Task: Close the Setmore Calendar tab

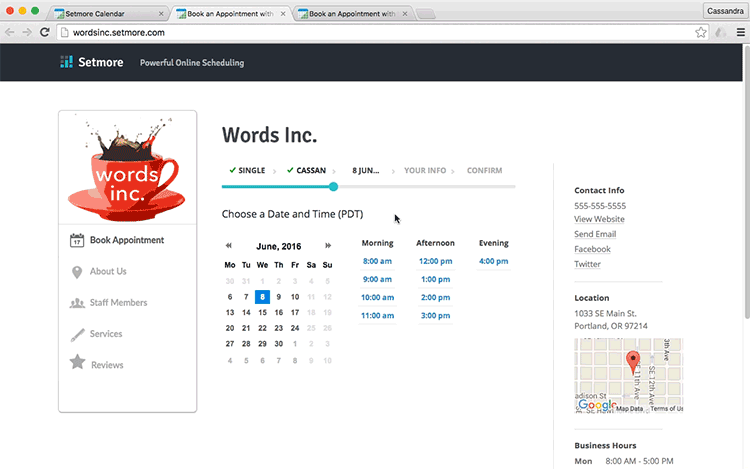Action: coord(161,14)
